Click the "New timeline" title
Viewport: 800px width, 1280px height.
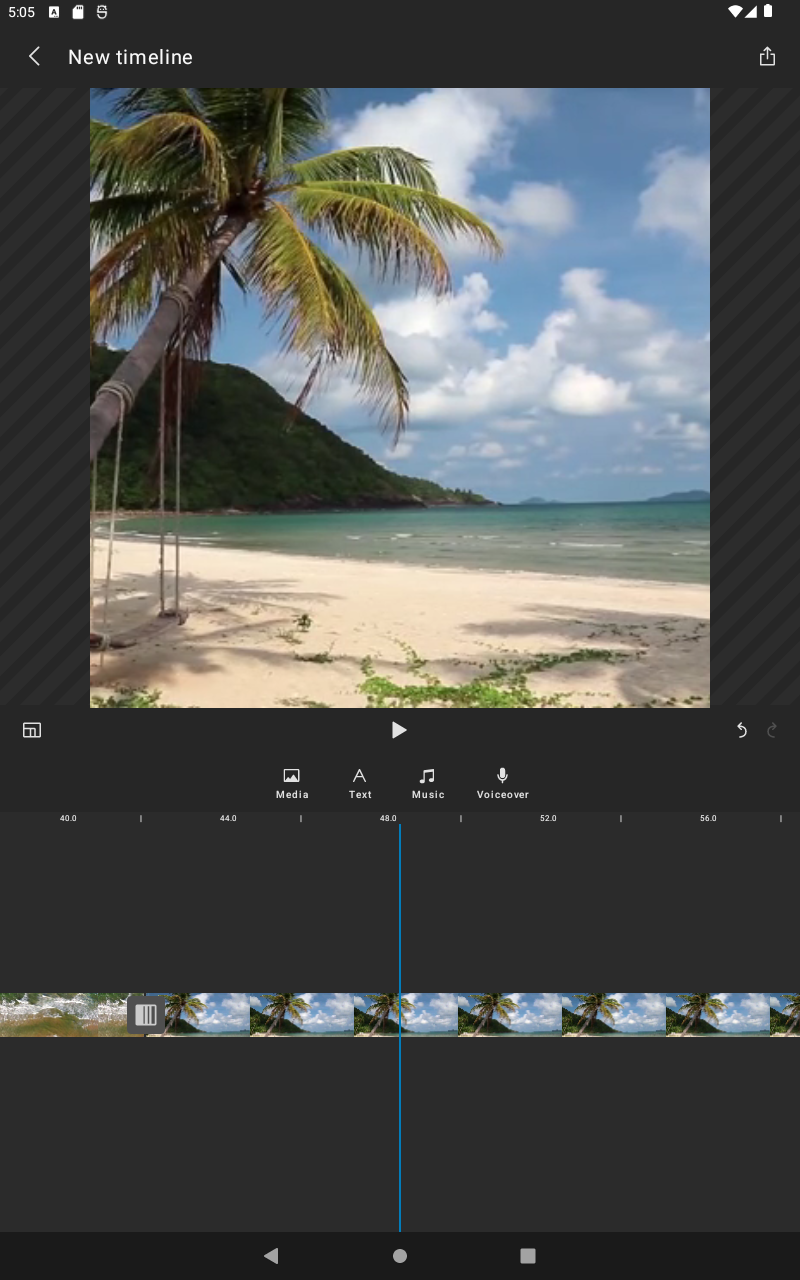point(130,57)
